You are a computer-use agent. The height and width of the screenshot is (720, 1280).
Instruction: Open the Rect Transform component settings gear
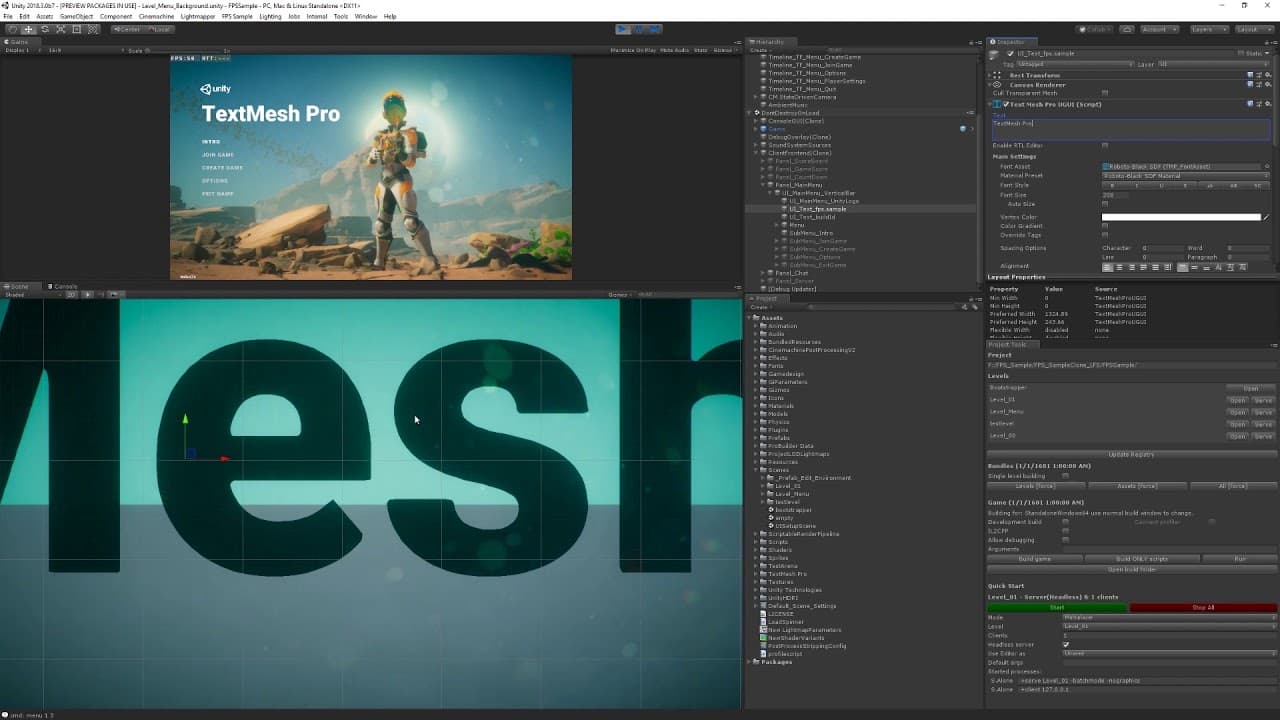(1268, 75)
